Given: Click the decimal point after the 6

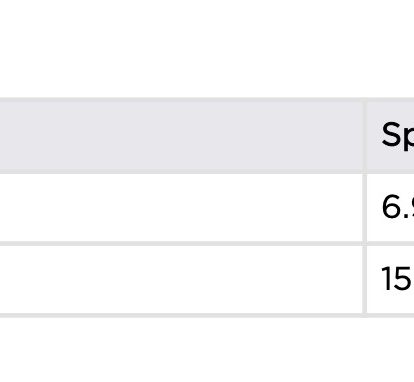Looking at the screenshot, I should click(x=405, y=216).
